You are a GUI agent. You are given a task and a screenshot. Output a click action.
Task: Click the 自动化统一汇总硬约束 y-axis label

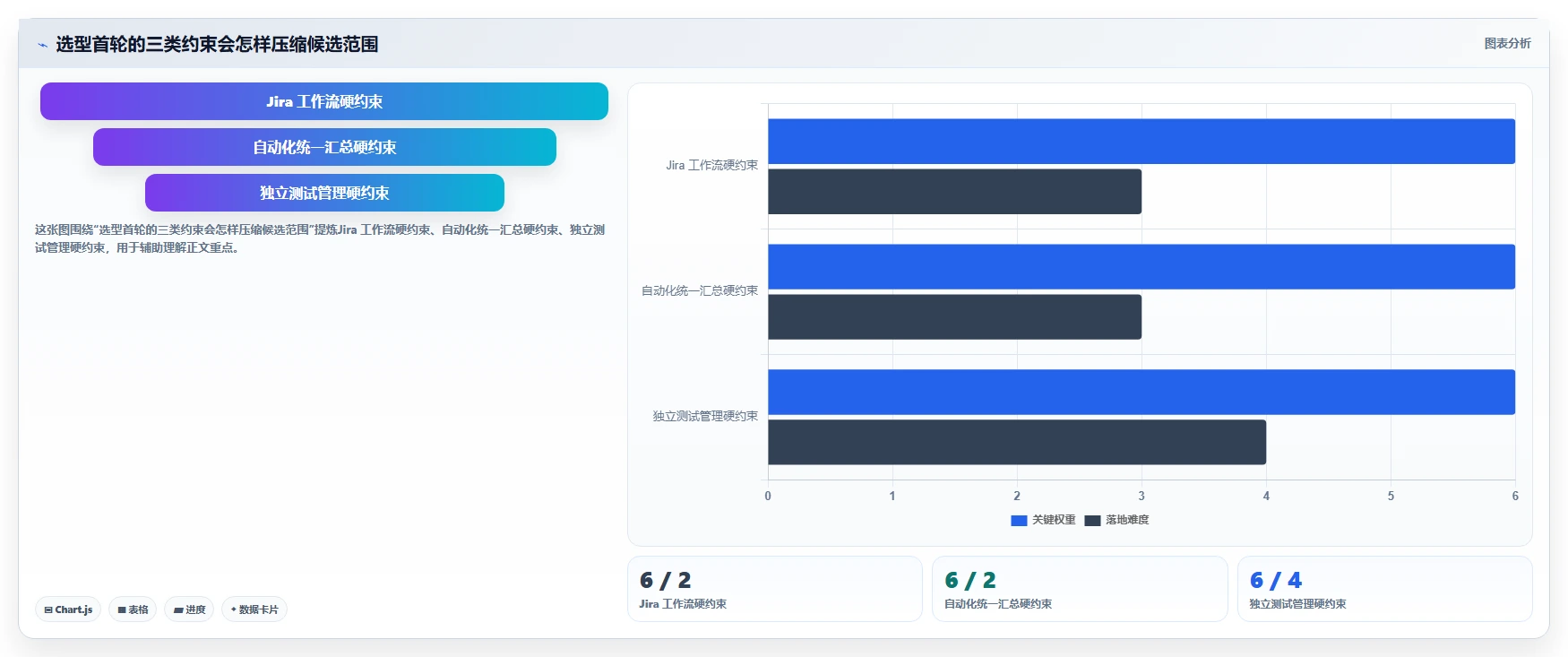(700, 291)
